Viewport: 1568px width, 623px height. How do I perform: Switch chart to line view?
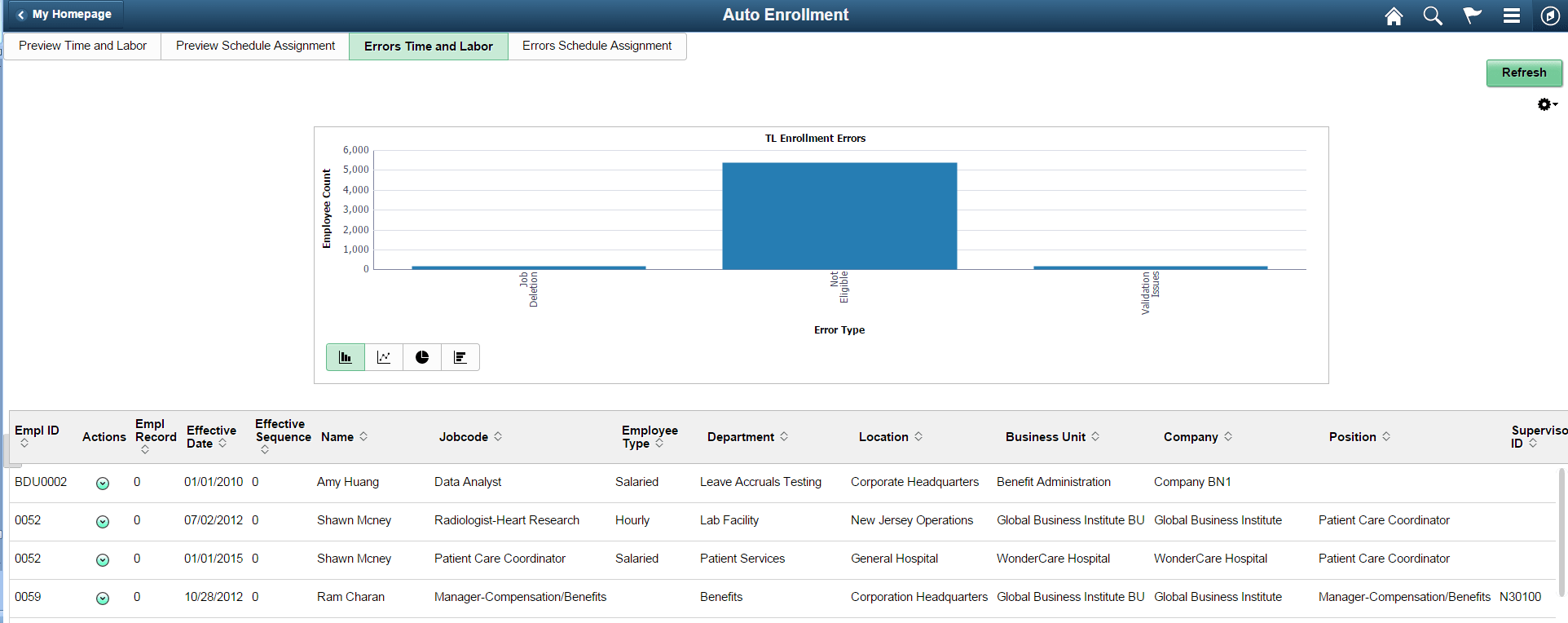[384, 357]
